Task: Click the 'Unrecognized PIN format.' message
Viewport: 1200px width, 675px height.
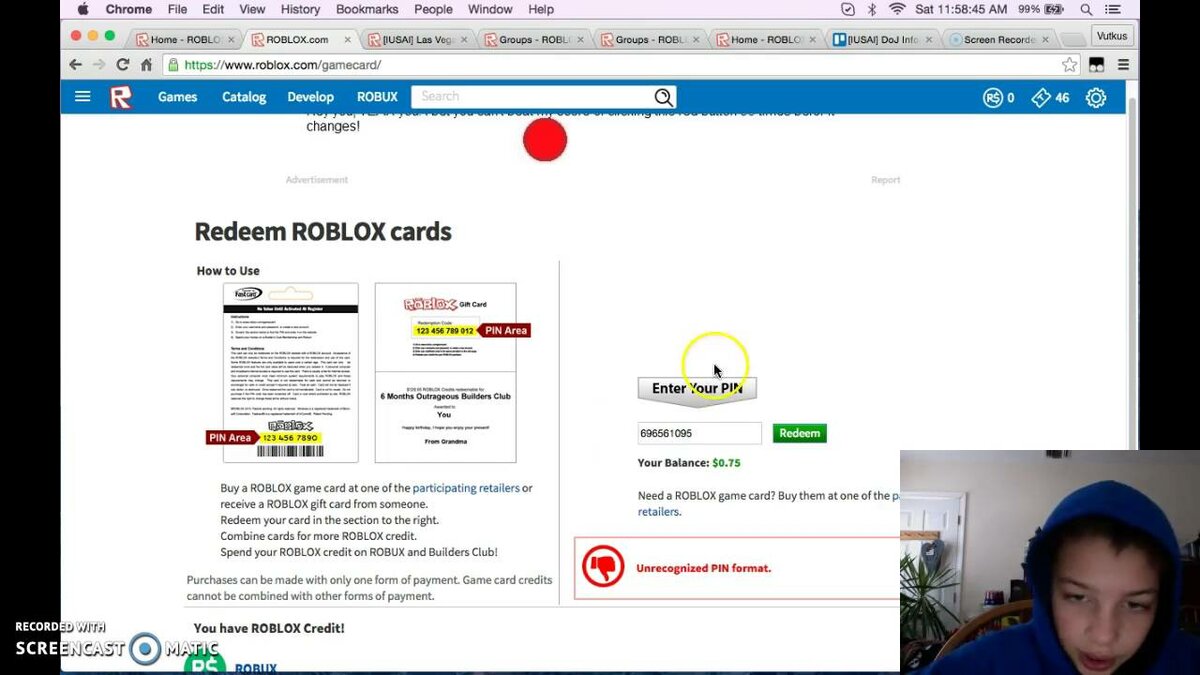Action: 703,568
